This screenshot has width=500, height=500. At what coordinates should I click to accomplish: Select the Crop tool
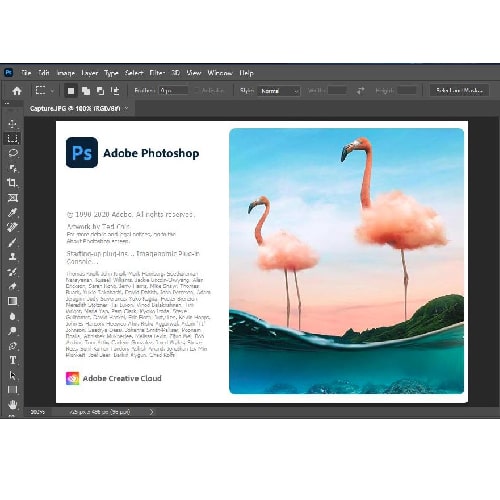click(x=13, y=183)
